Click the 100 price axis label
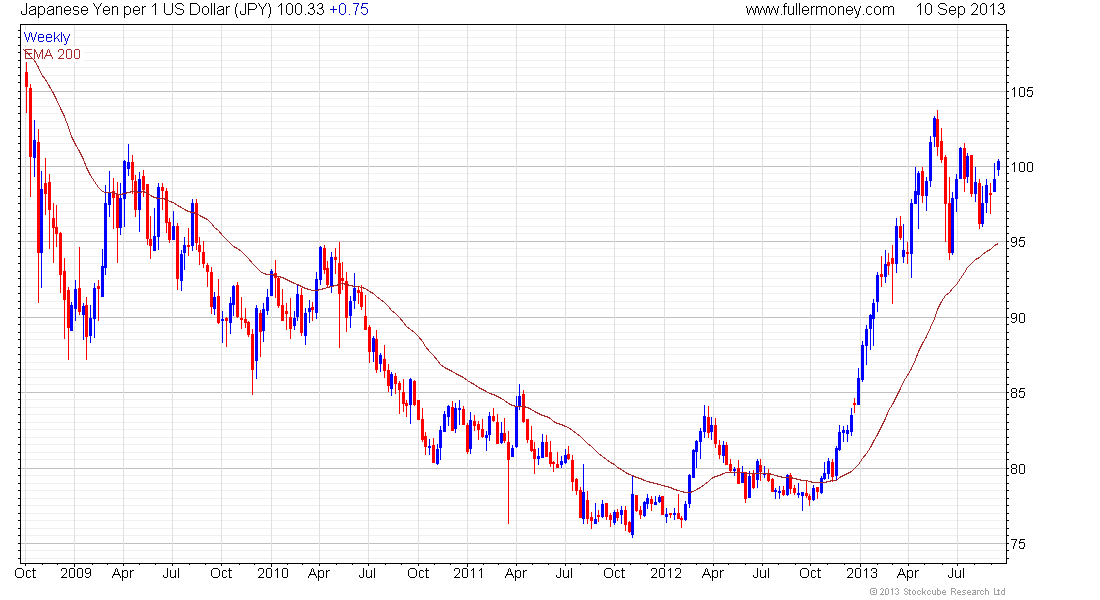Viewport: 1100px width, 600px height. click(1021, 167)
